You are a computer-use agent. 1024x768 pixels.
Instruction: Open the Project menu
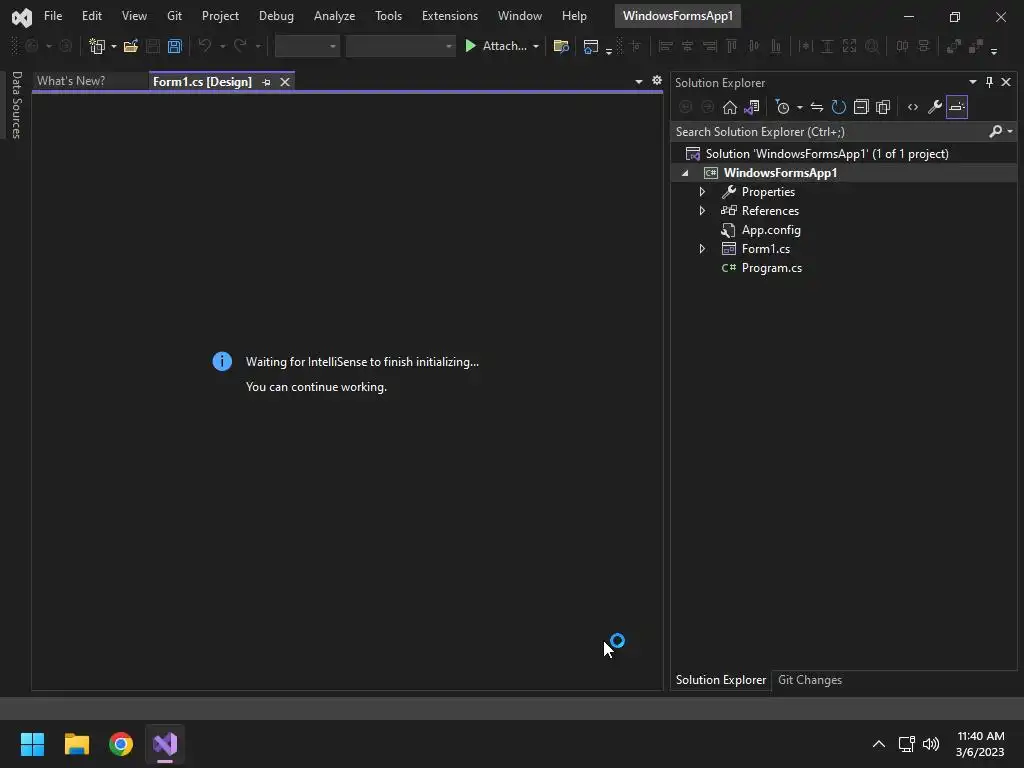220,16
